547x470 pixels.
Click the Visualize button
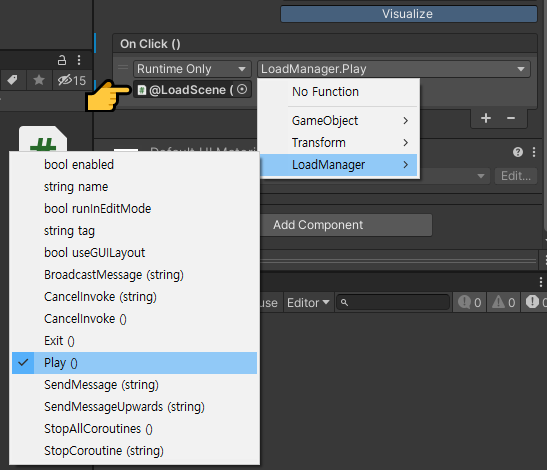[x=409, y=14]
